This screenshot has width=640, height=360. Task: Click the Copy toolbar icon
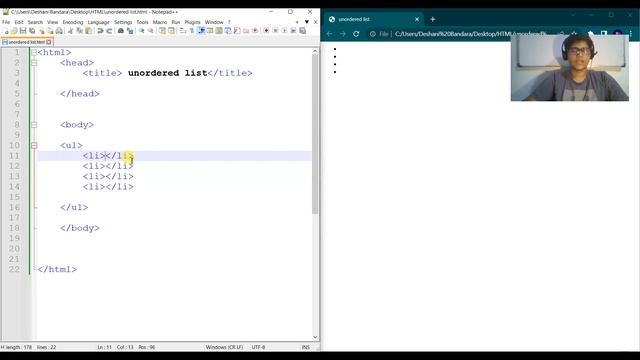pos(80,31)
